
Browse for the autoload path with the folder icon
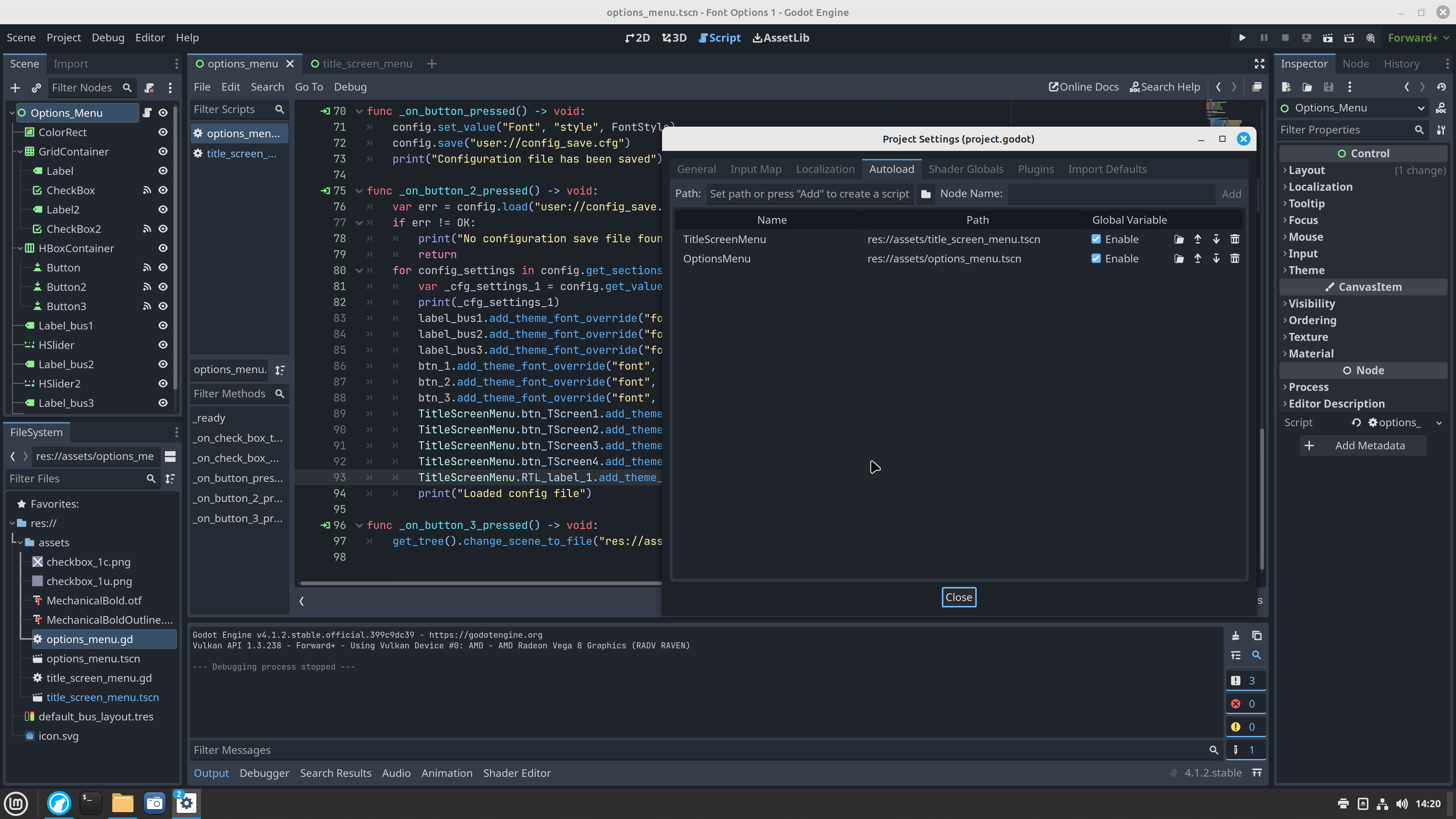pos(926,194)
